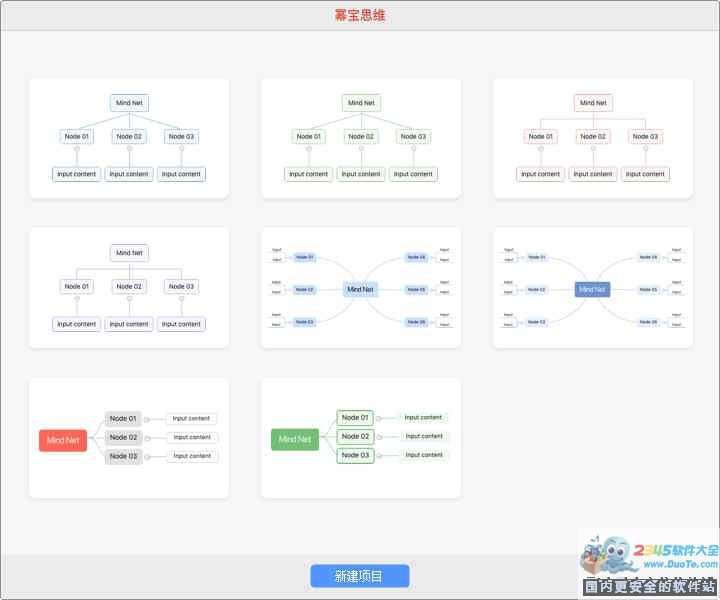This screenshot has height=600, width=720.
Task: Select the green Mind Net horizontal template
Action: pos(361,438)
